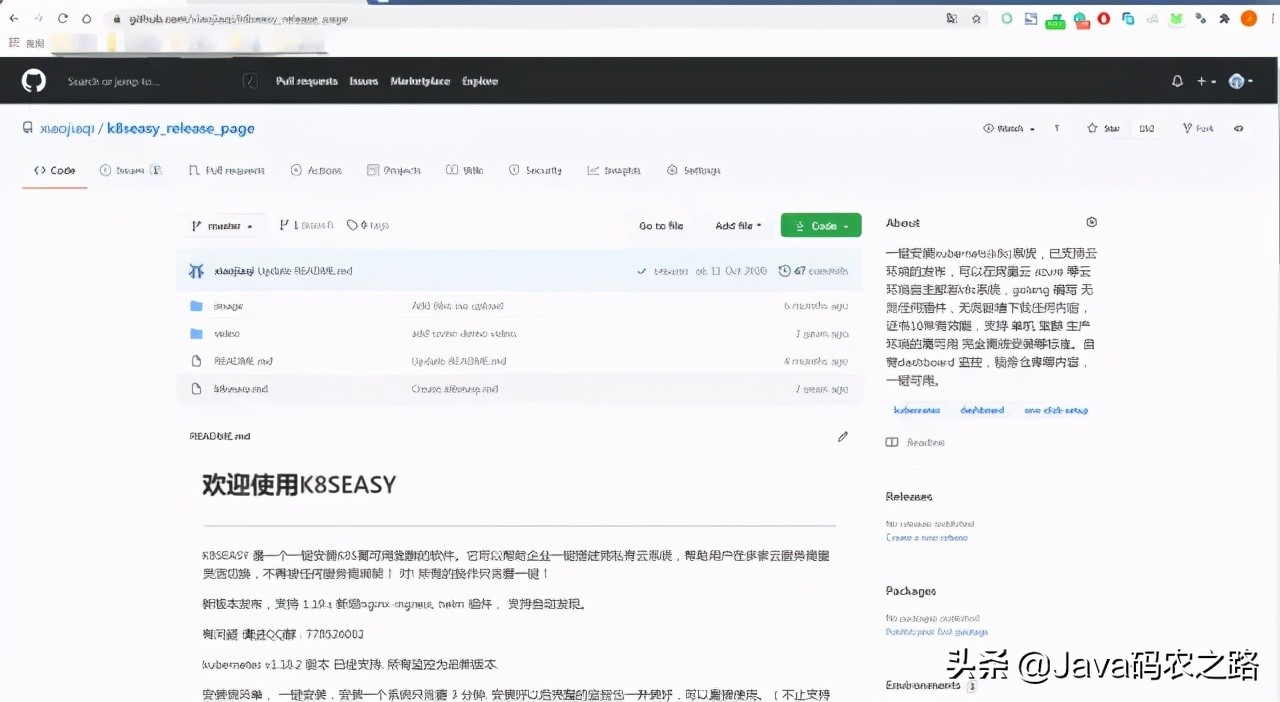This screenshot has height=702, width=1280.
Task: Open the browser extensions puzzle icon
Action: (1224, 18)
